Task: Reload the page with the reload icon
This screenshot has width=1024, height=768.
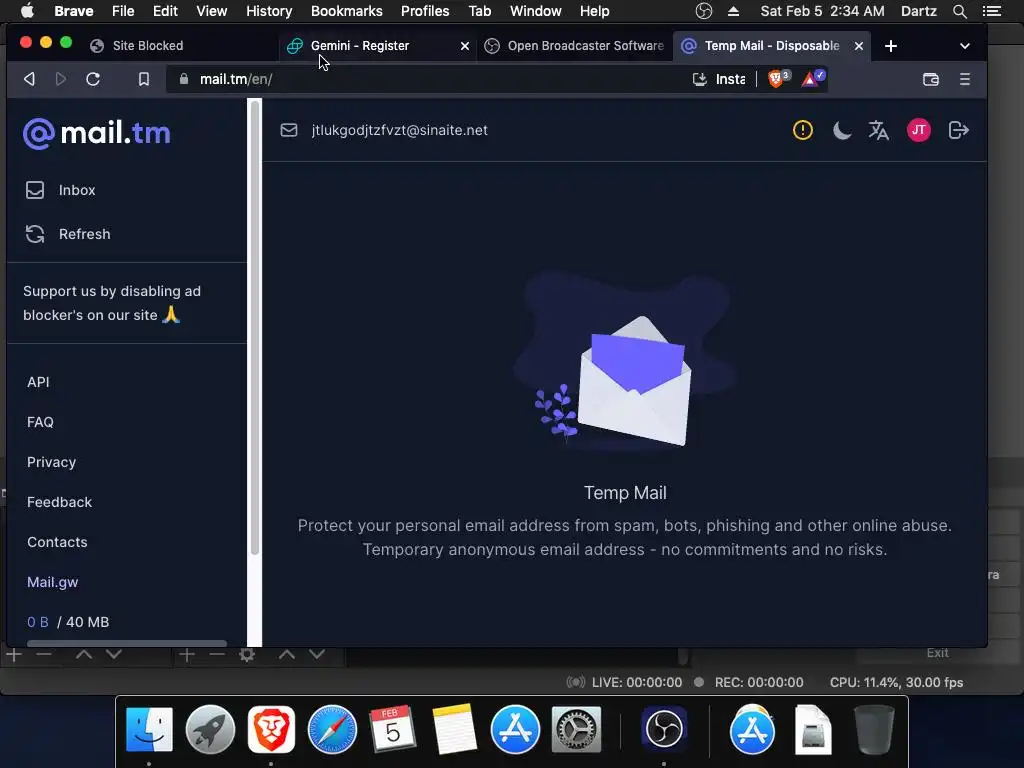Action: point(93,79)
